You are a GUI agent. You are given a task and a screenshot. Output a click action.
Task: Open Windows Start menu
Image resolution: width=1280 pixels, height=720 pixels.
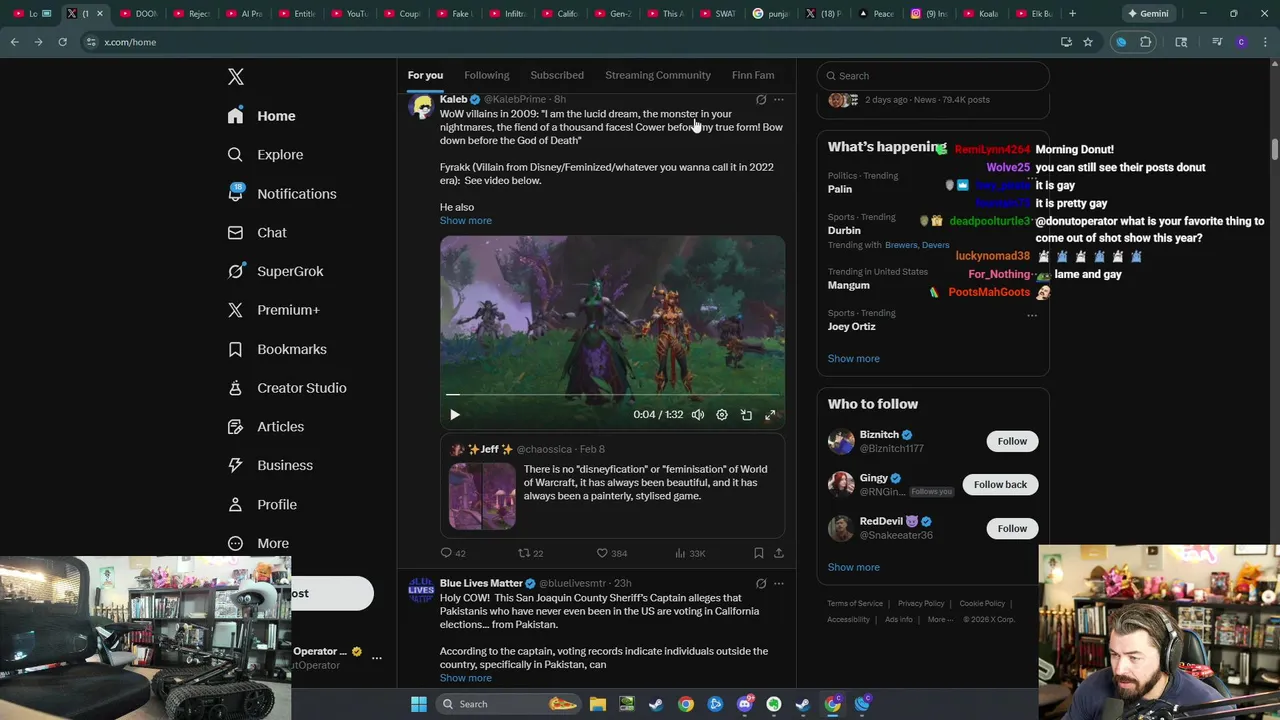(x=419, y=704)
